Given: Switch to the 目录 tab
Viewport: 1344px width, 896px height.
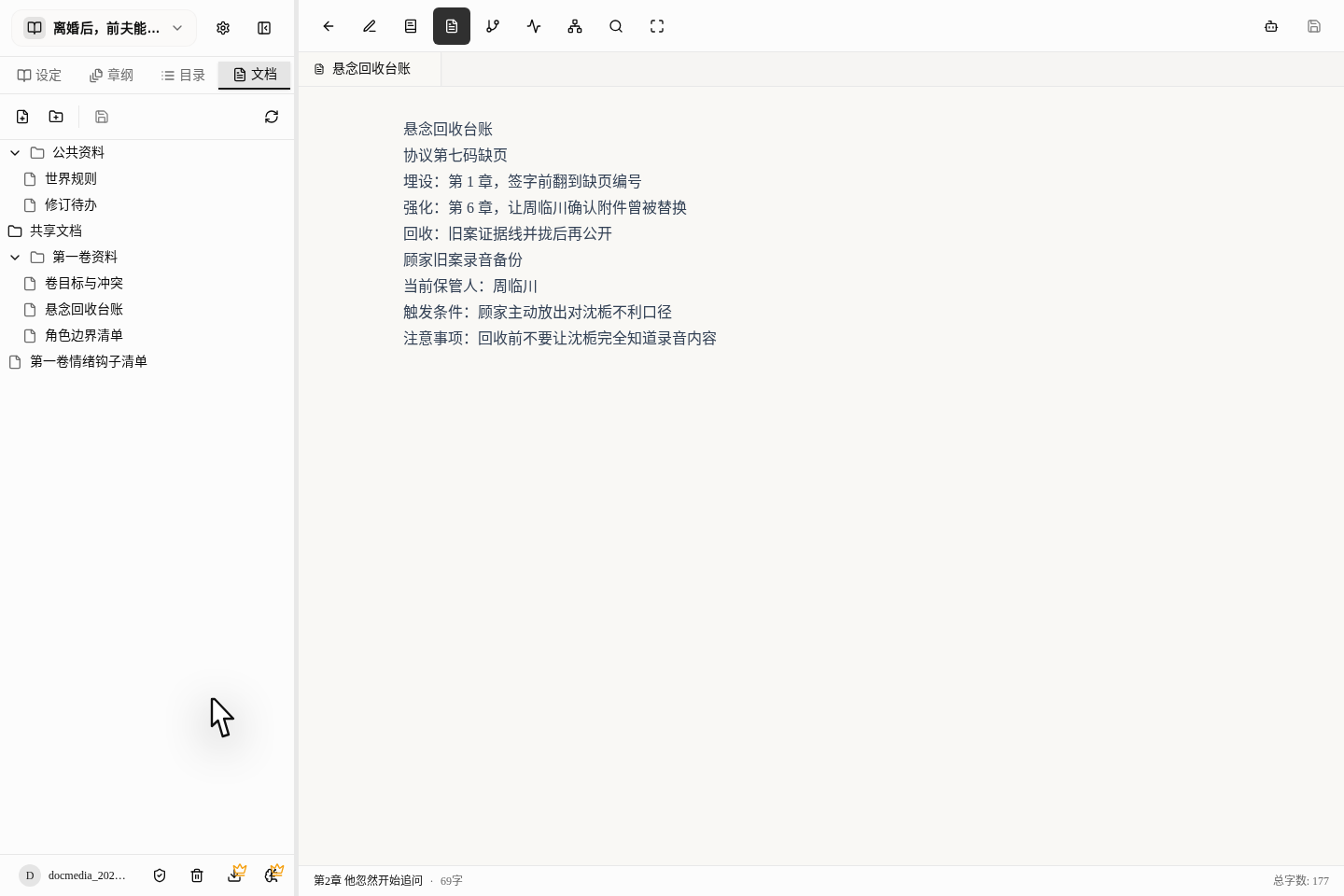Looking at the screenshot, I should click(x=183, y=76).
